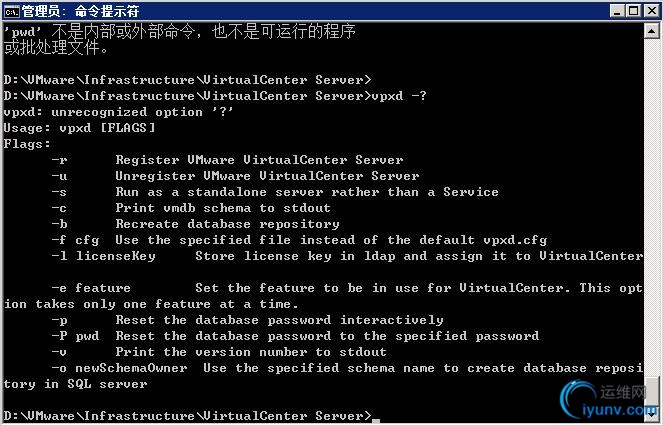The width and height of the screenshot is (663, 426).
Task: Click the '-b' Recreate database repository line
Action: [195, 224]
